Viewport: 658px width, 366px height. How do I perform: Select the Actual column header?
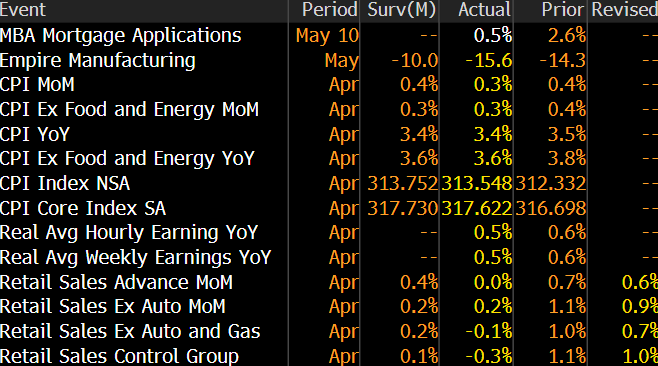(484, 10)
